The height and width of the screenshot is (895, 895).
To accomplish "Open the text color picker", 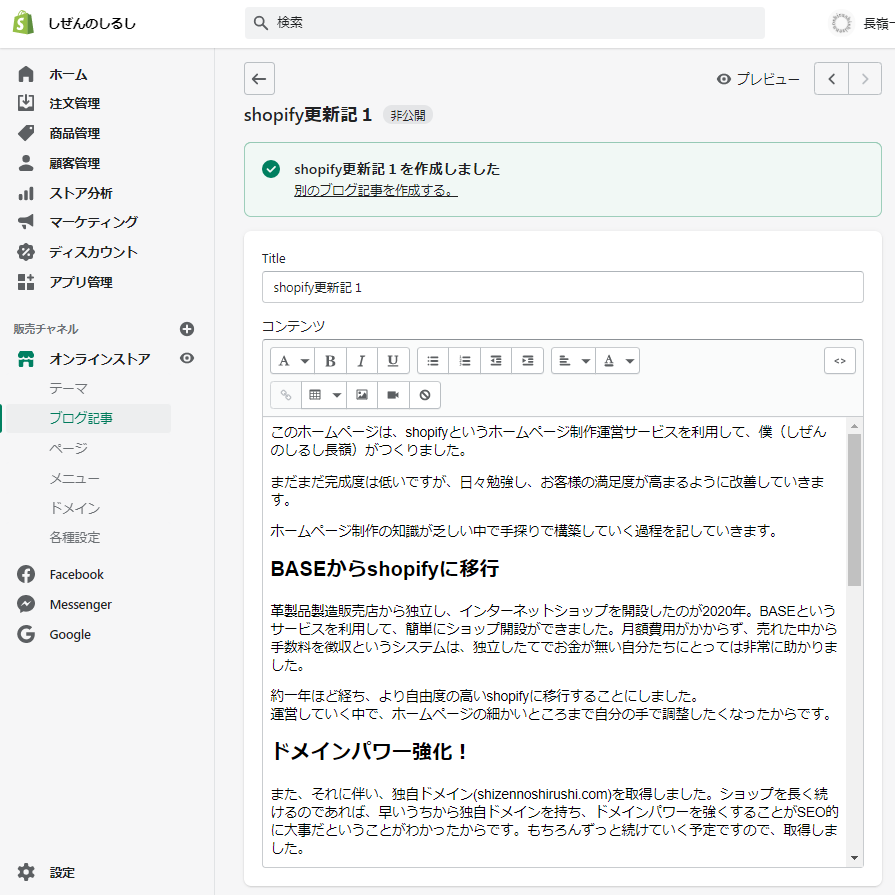I will click(x=617, y=361).
